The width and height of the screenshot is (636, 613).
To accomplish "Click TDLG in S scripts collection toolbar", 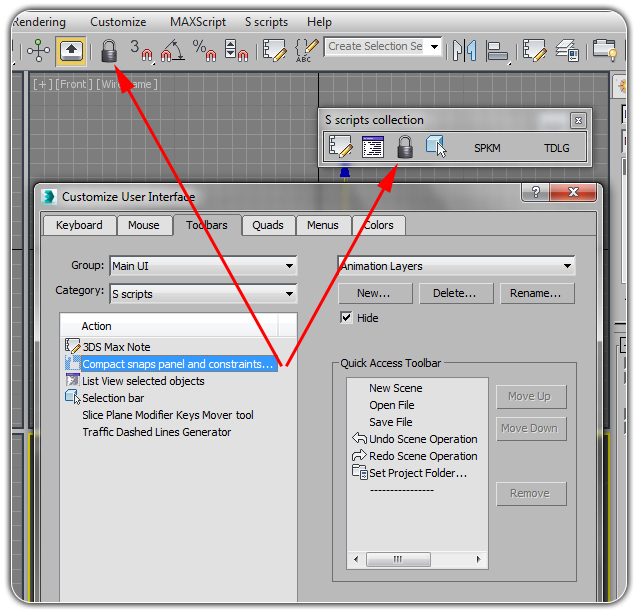I will click(556, 148).
